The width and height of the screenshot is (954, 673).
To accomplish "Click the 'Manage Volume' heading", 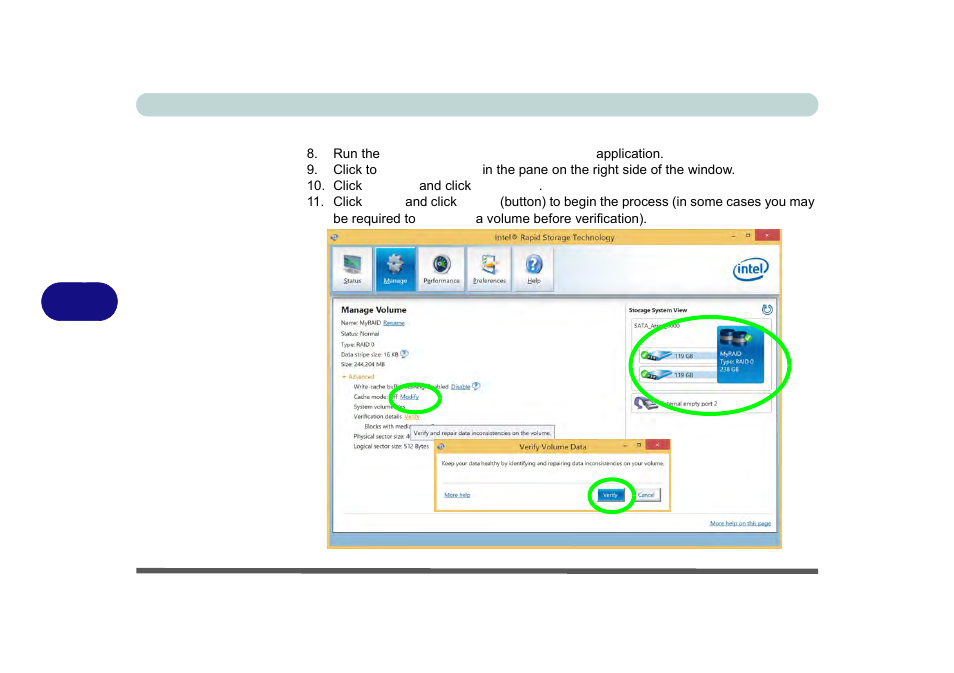I will pyautogui.click(x=374, y=310).
